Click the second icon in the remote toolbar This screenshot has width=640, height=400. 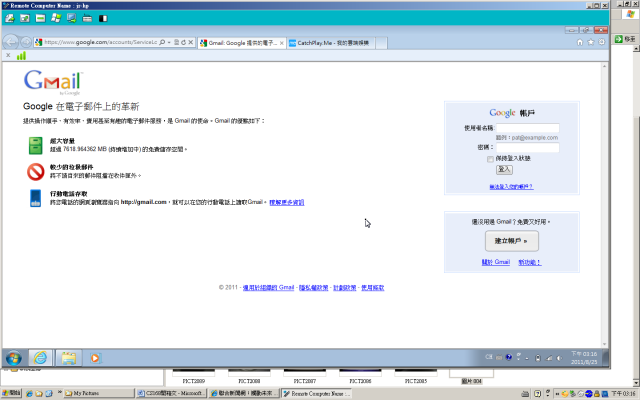[25, 18]
